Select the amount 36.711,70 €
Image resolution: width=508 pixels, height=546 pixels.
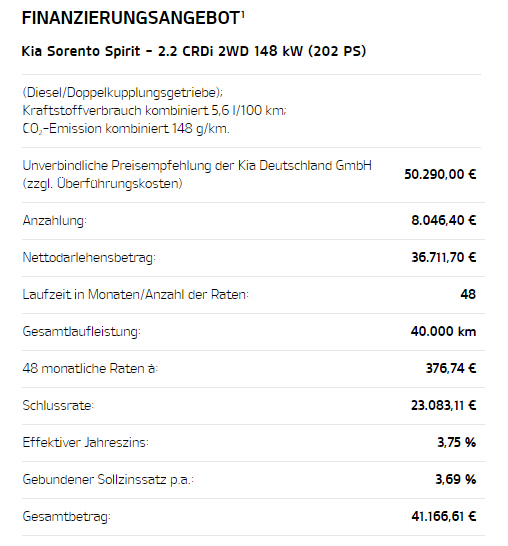pyautogui.click(x=444, y=257)
